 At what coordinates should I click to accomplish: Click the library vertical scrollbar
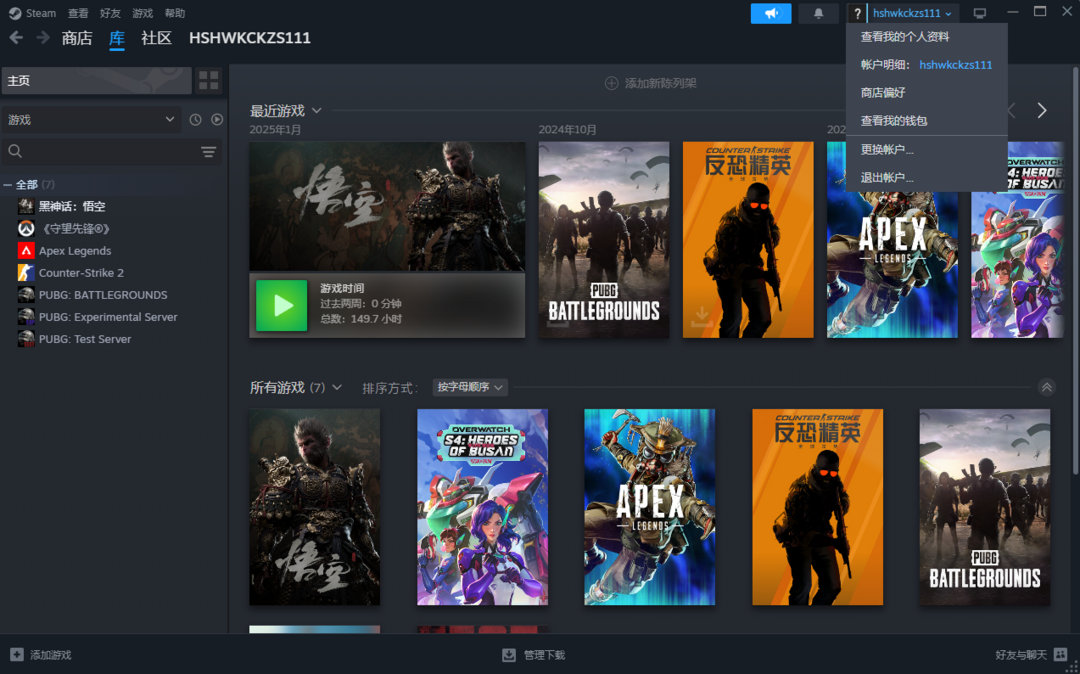pos(1075,269)
